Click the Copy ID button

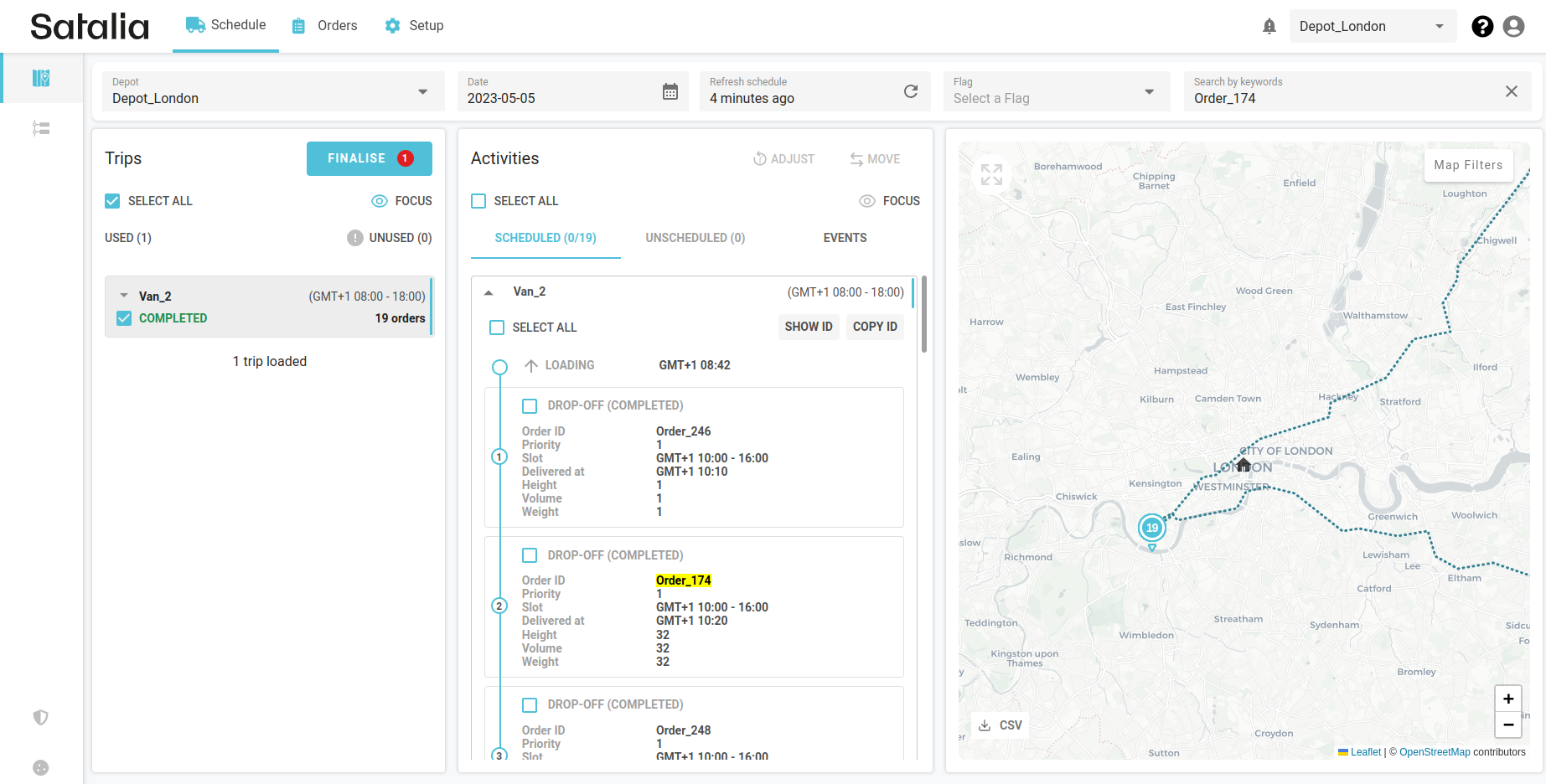click(874, 327)
